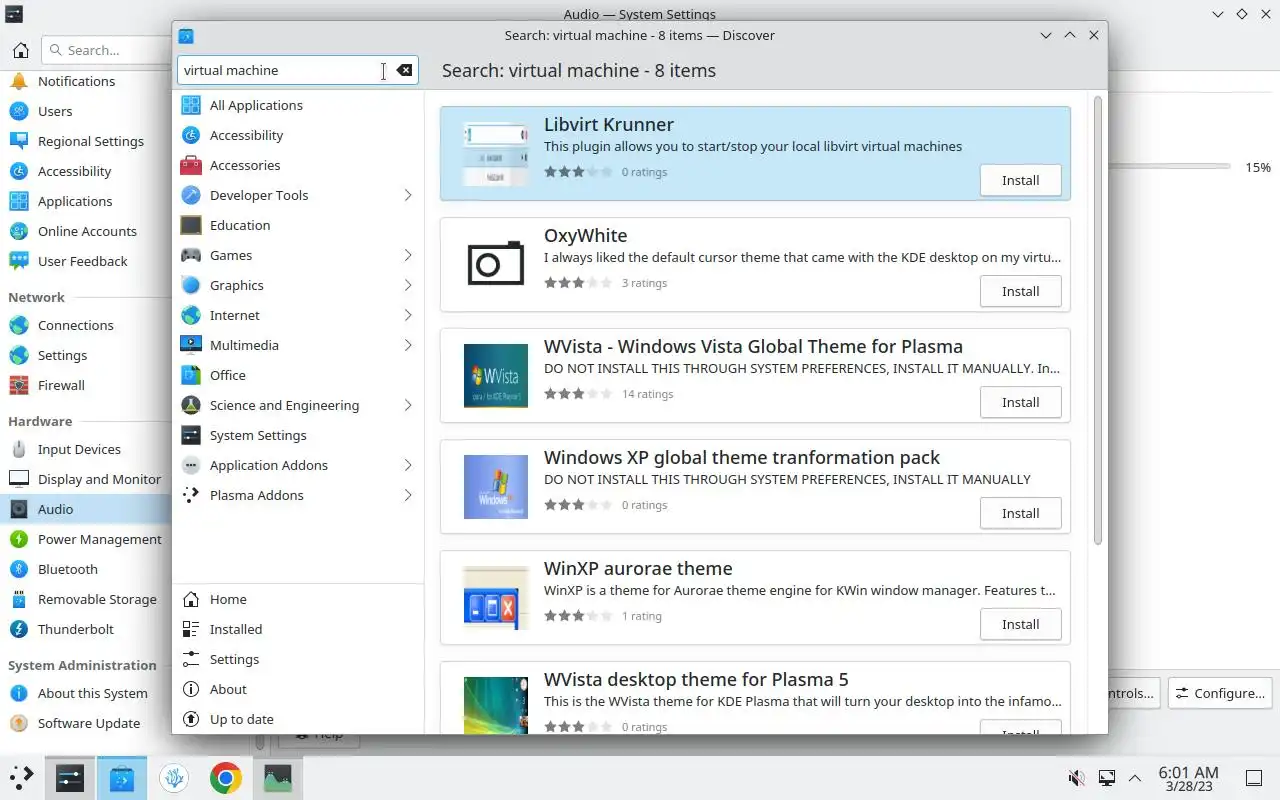Click the System Settings search box
Viewport: 1280px width, 800px height.
(106, 50)
